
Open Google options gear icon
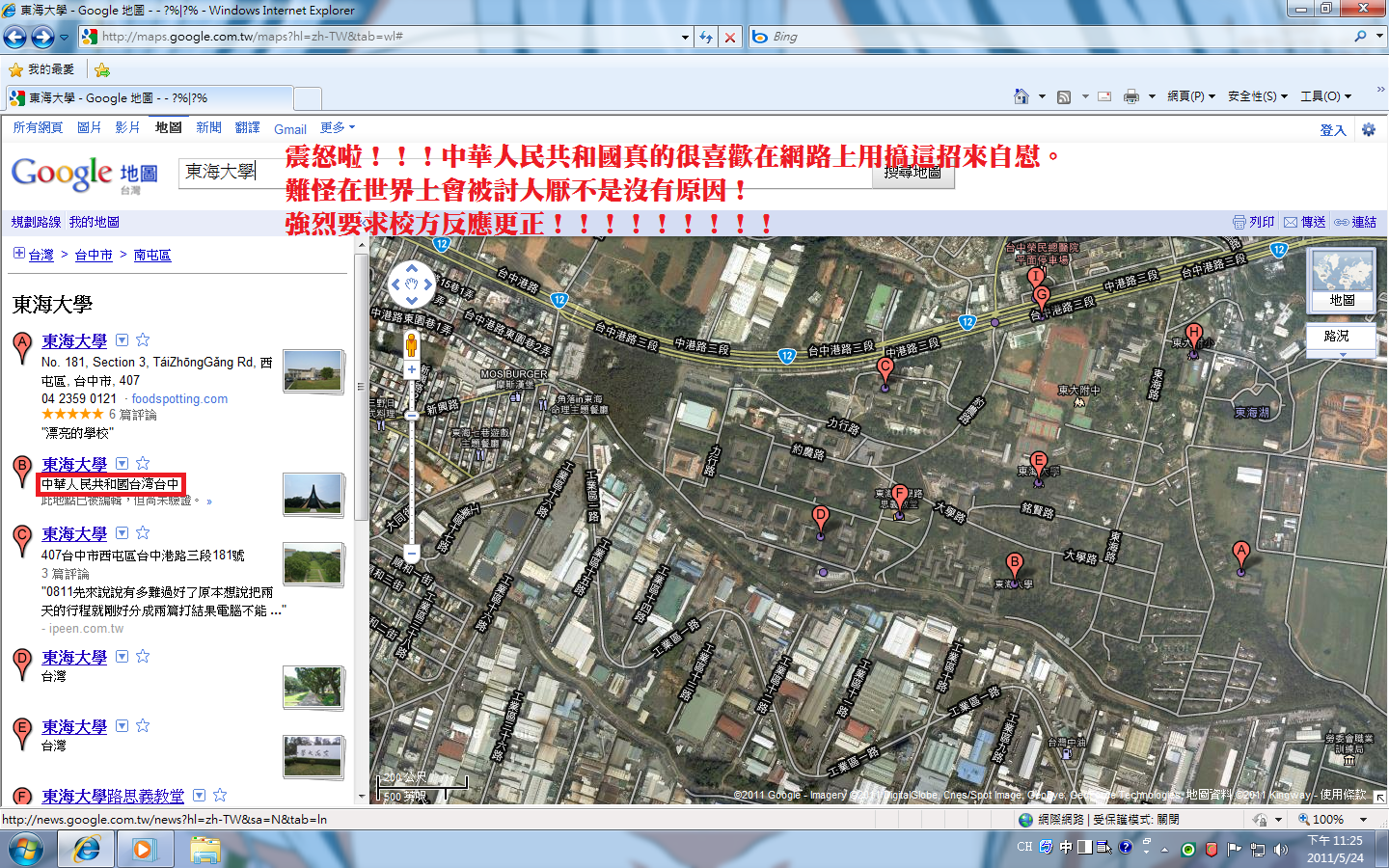tap(1369, 129)
